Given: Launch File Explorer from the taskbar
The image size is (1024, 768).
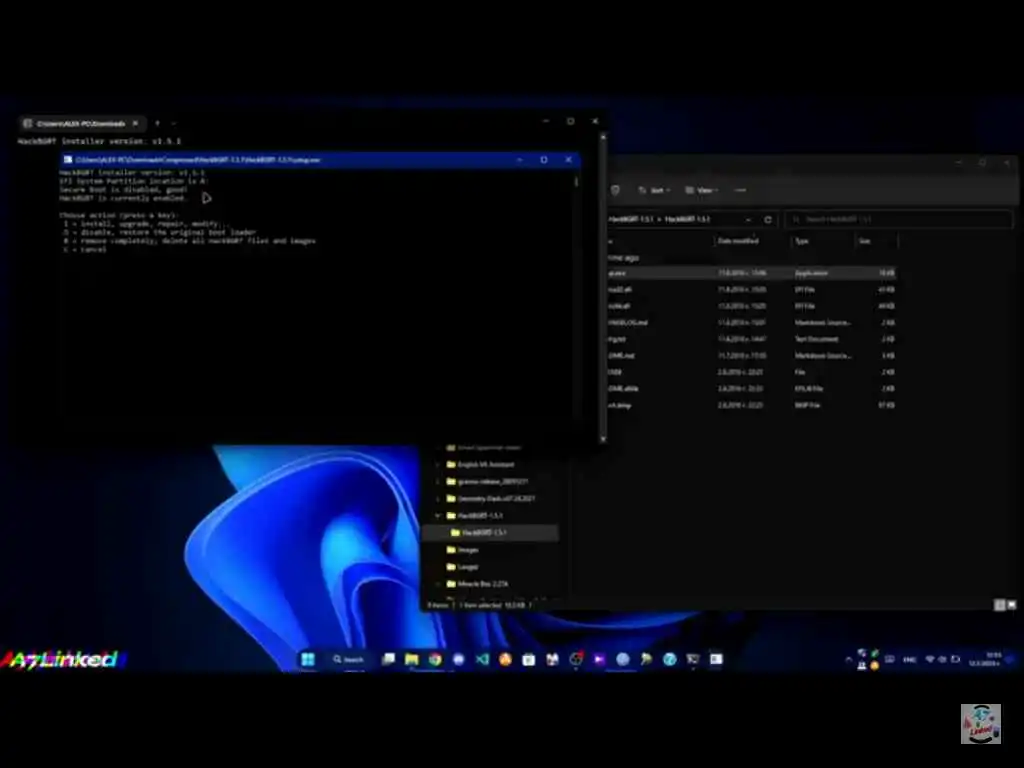Looking at the screenshot, I should coord(411,659).
